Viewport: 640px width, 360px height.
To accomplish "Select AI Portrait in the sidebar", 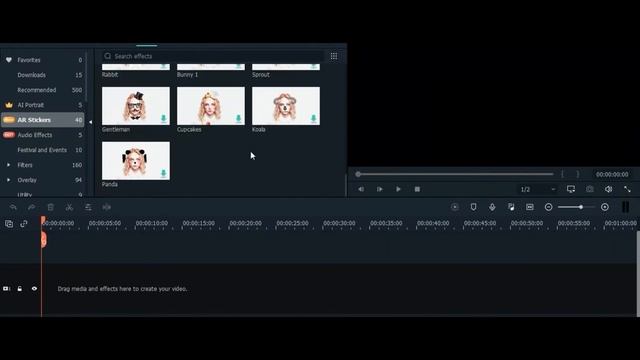I will pos(31,105).
